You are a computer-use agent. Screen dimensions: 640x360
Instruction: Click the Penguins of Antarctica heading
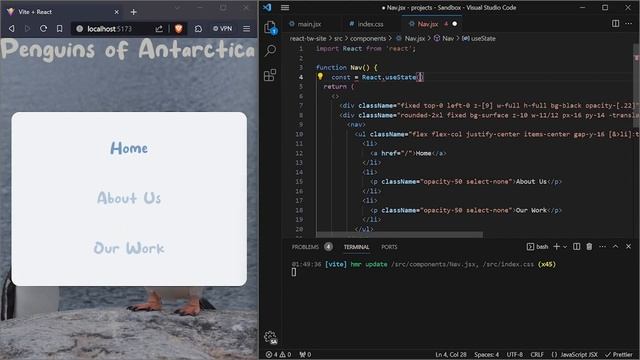click(128, 50)
